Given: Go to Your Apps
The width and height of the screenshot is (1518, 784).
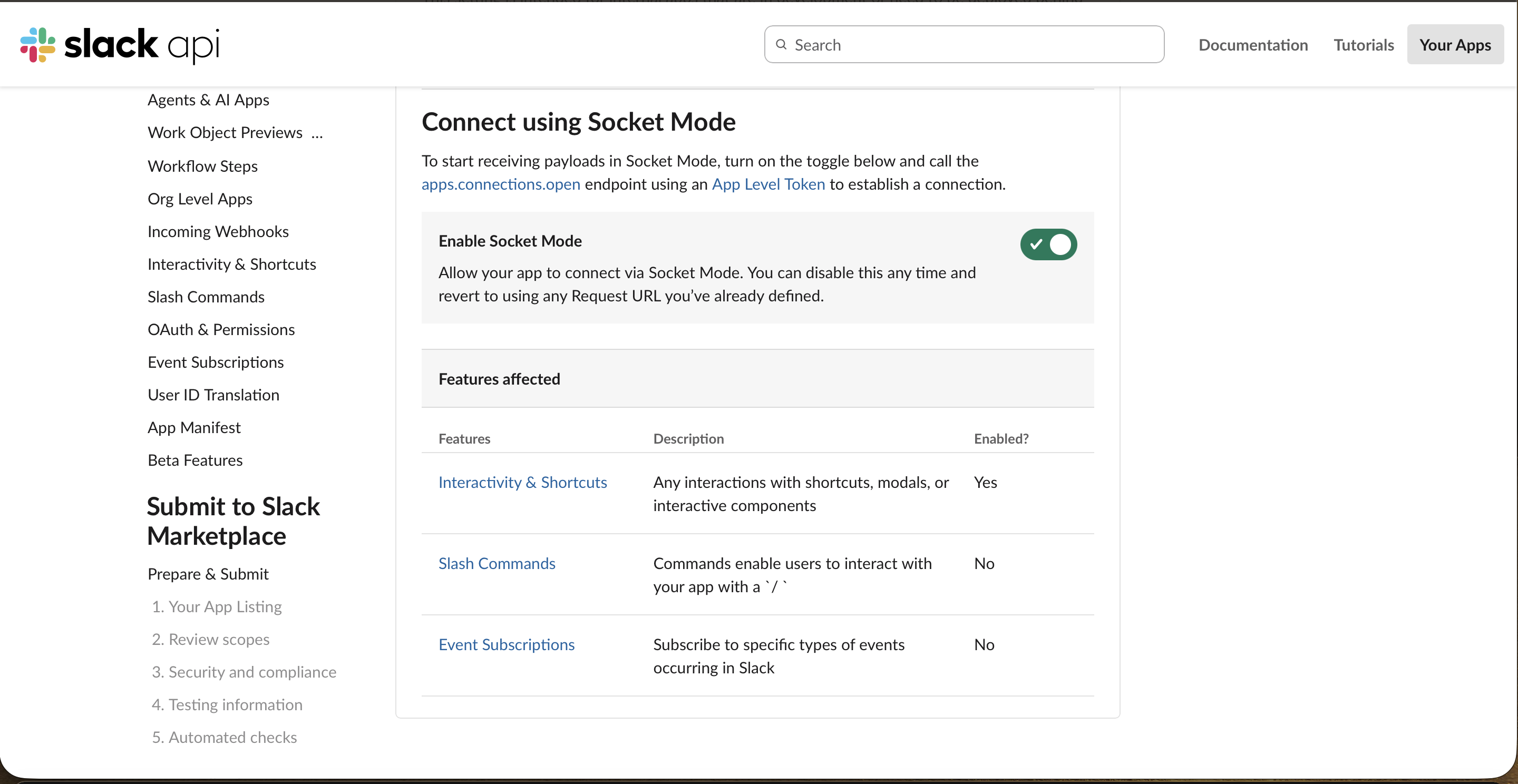Looking at the screenshot, I should [1455, 45].
